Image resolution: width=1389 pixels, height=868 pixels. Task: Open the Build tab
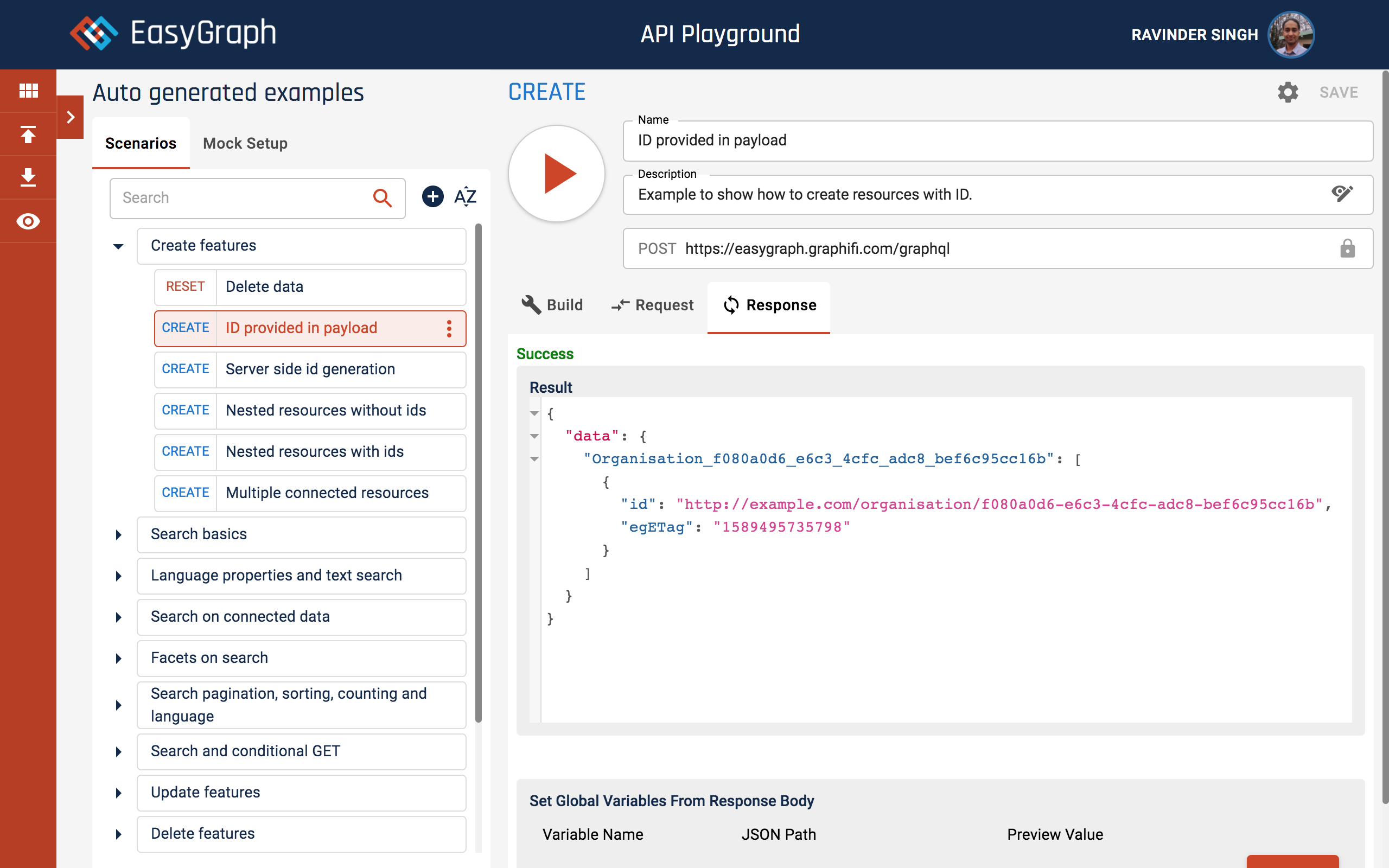(552, 305)
